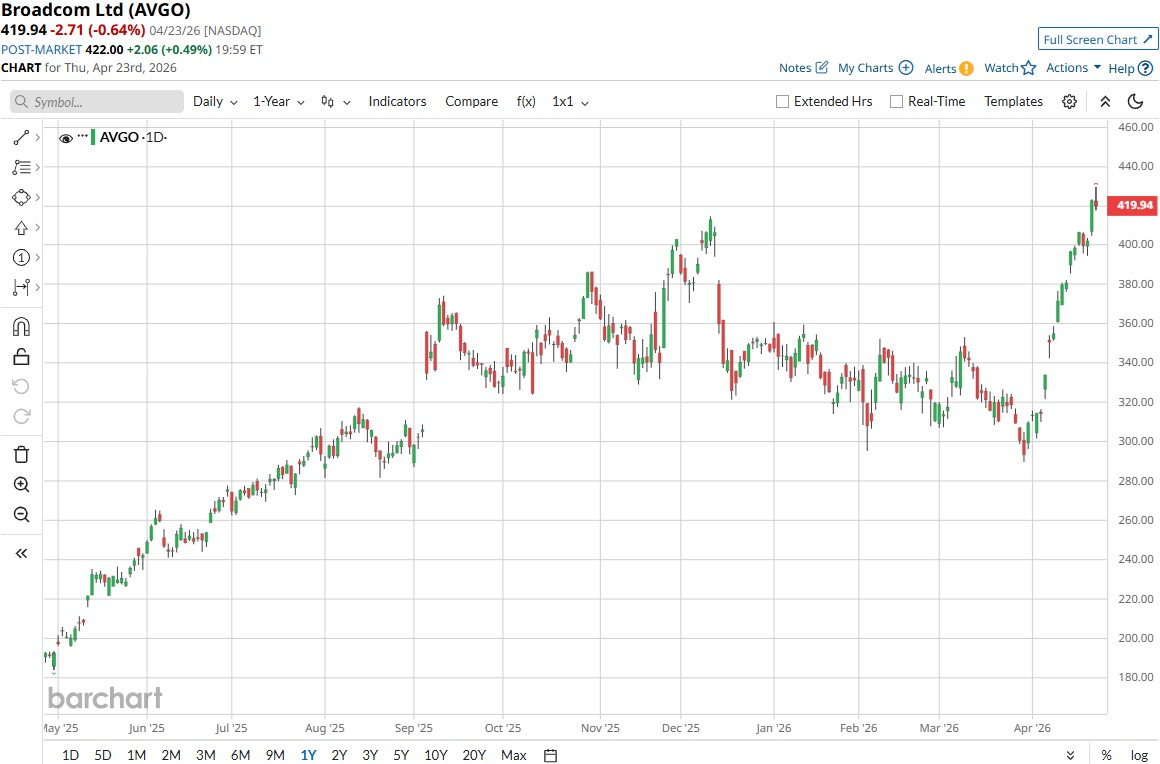The height and width of the screenshot is (764, 1160).
Task: Toggle log scale
Action: point(1139,755)
